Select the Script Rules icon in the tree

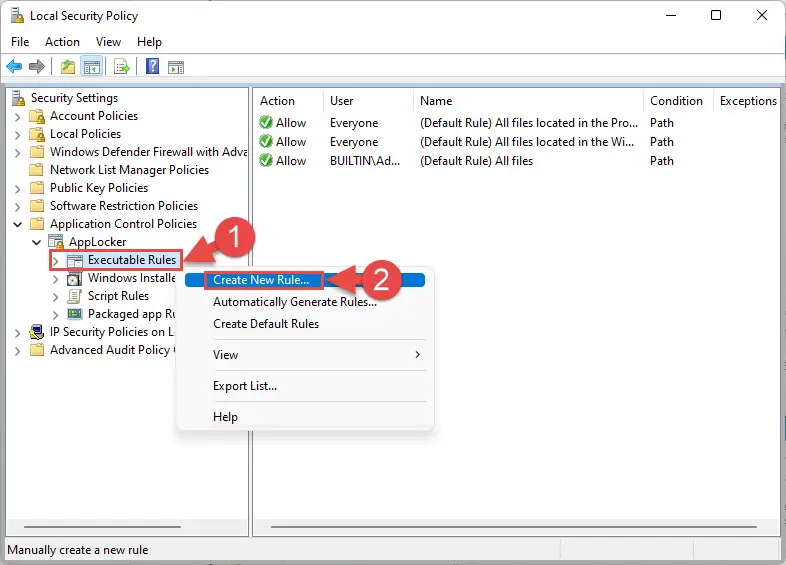75,296
